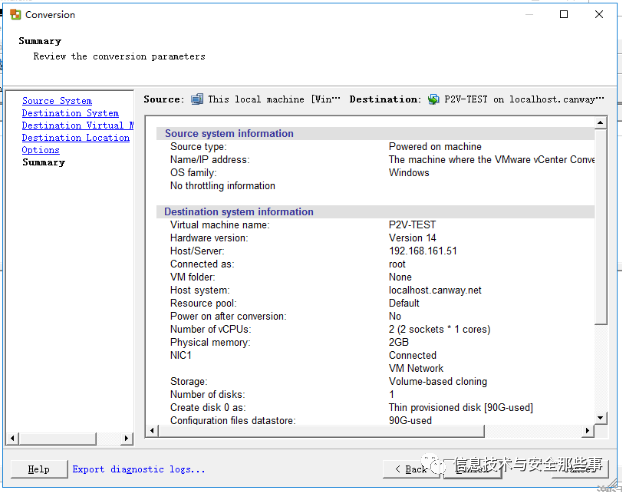Screen dimensions: 622x492
Task: Click the root connected-as value
Action: click(397, 264)
